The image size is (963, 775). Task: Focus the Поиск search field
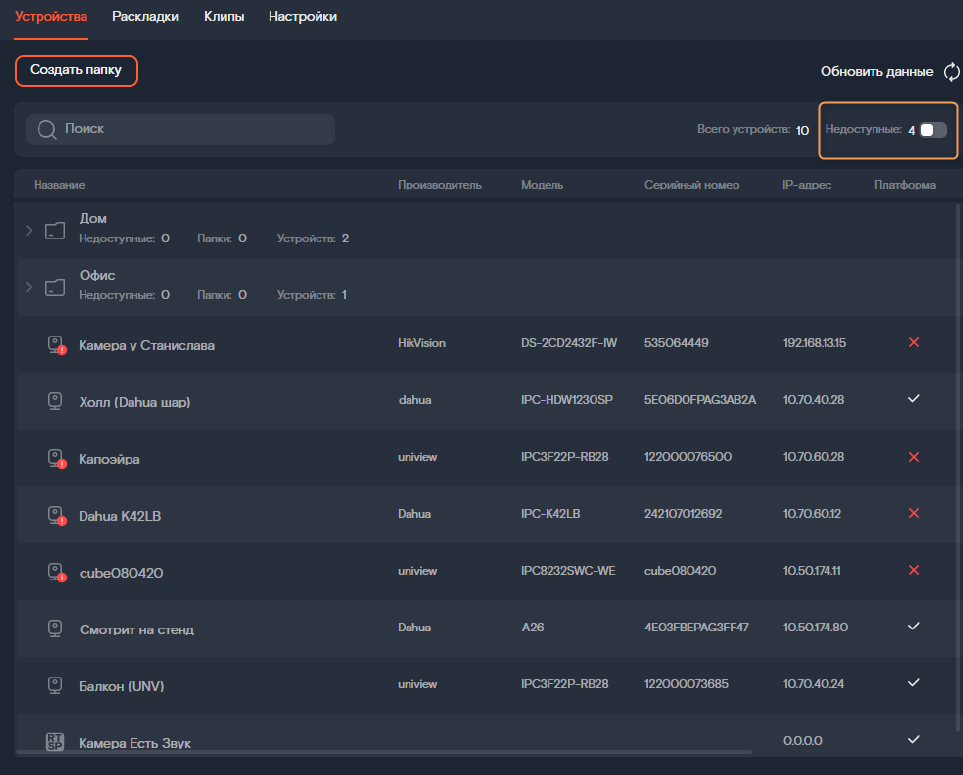click(x=181, y=129)
